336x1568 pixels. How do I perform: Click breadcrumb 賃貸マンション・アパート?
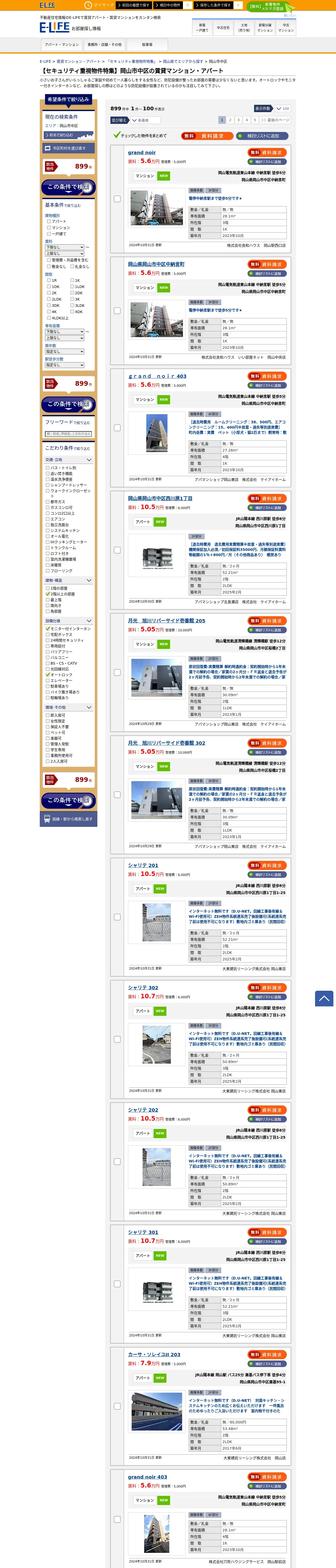click(79, 61)
